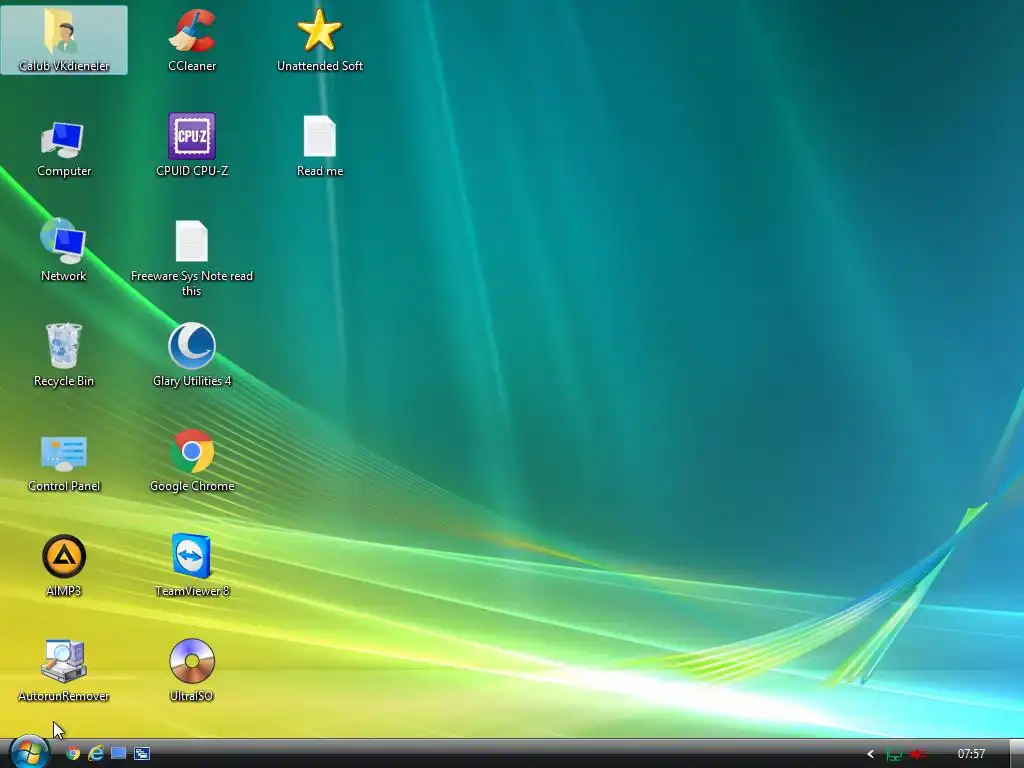Select the UltraISO disc icon

[191, 671]
